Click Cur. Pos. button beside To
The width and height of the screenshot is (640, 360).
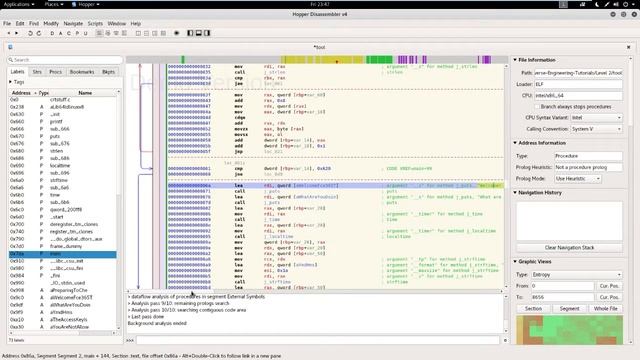[x=609, y=297]
